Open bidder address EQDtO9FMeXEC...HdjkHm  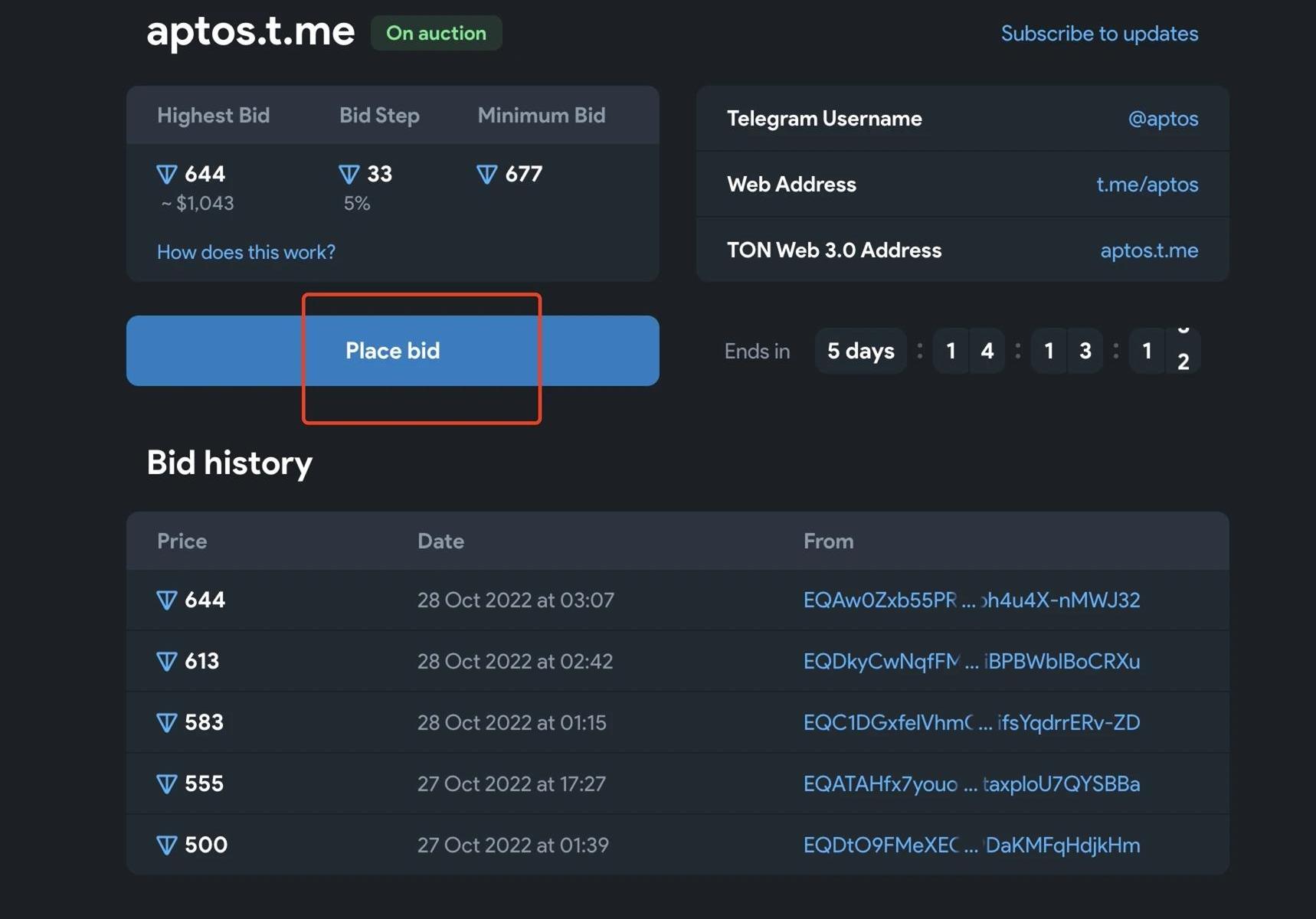[x=971, y=845]
